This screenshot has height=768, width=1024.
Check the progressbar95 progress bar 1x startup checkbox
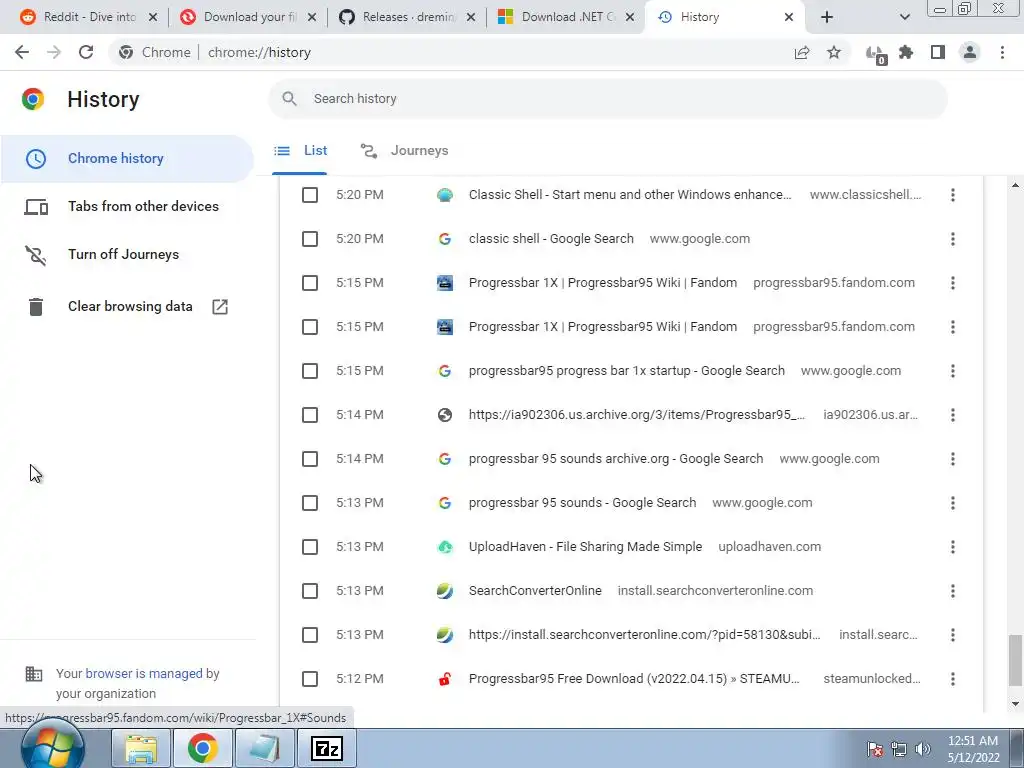tap(310, 371)
